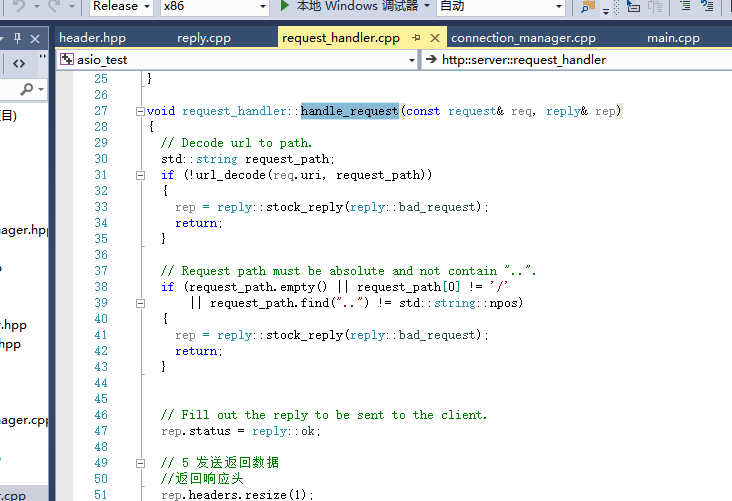Click url_decode call on line 31
Viewport: 732px width, 501px height.
tap(231, 175)
